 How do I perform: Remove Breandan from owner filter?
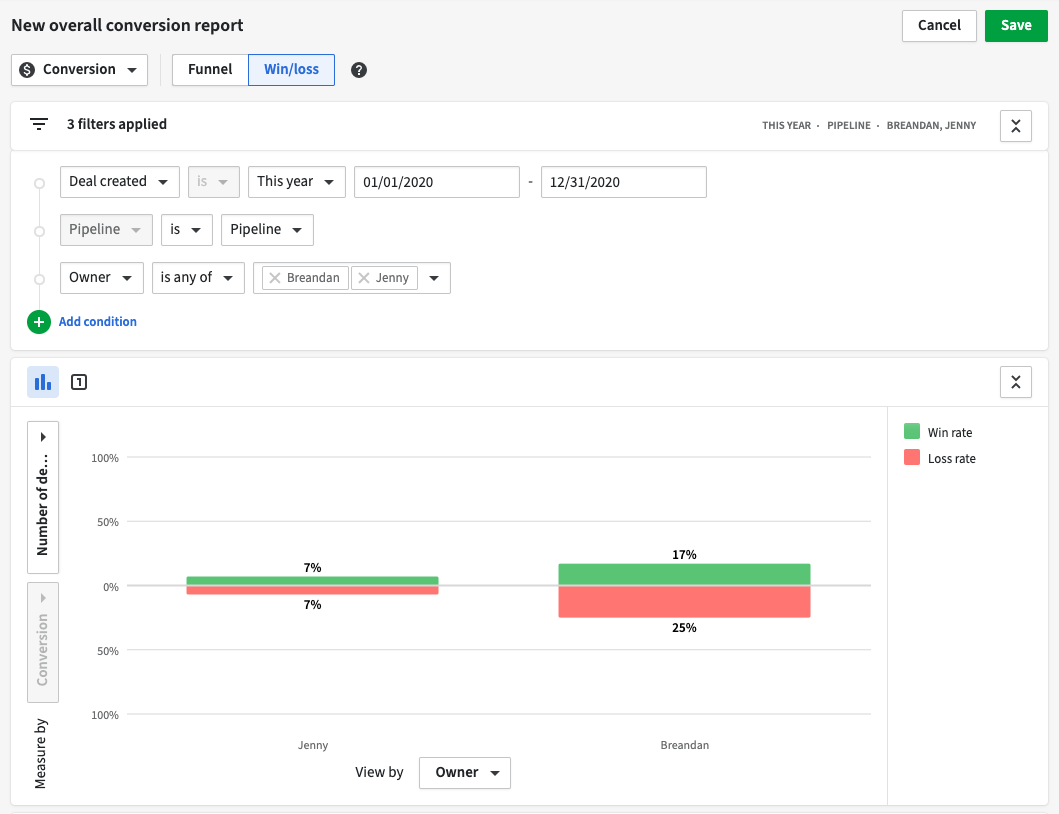[x=275, y=278]
